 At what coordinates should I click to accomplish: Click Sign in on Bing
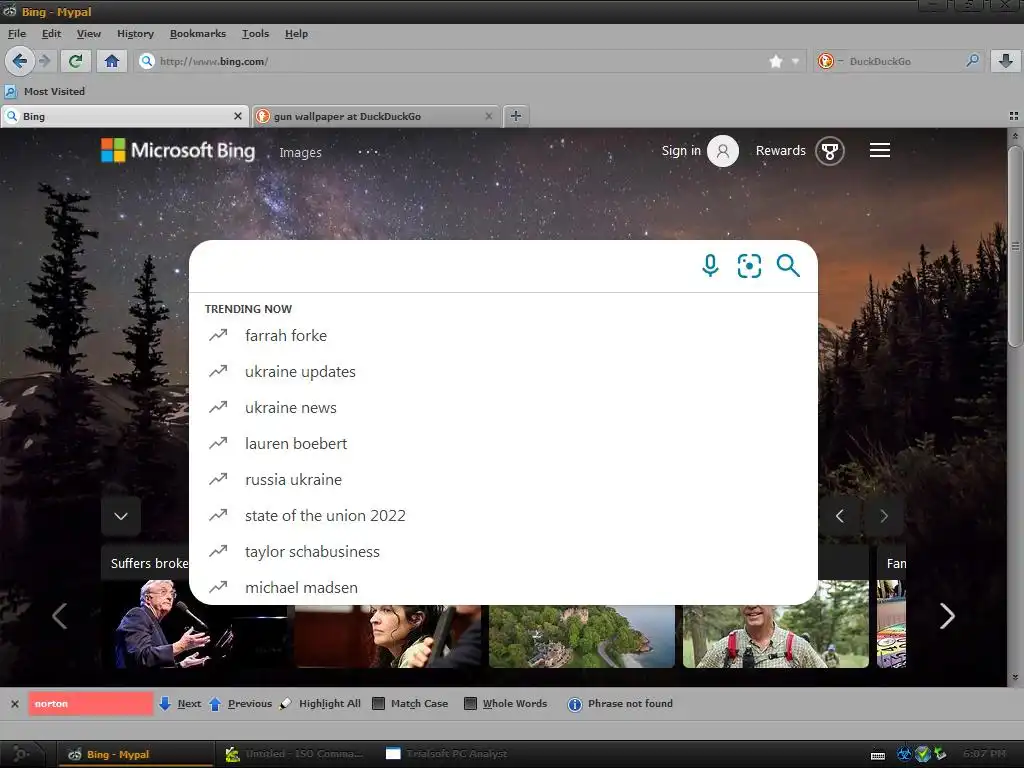680,151
